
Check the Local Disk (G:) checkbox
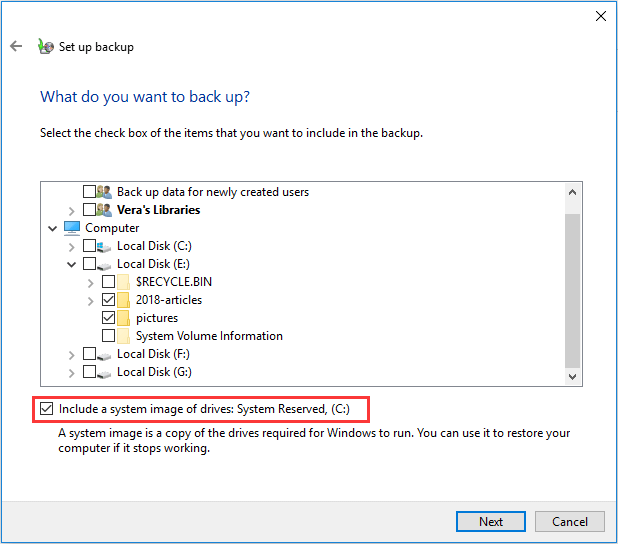[x=89, y=372]
